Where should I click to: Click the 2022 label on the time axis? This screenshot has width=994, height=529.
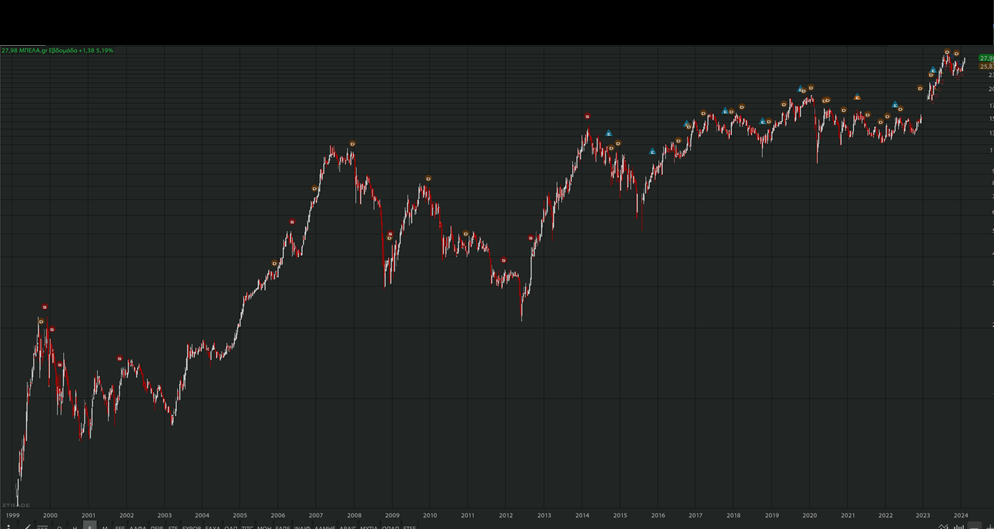point(886,516)
